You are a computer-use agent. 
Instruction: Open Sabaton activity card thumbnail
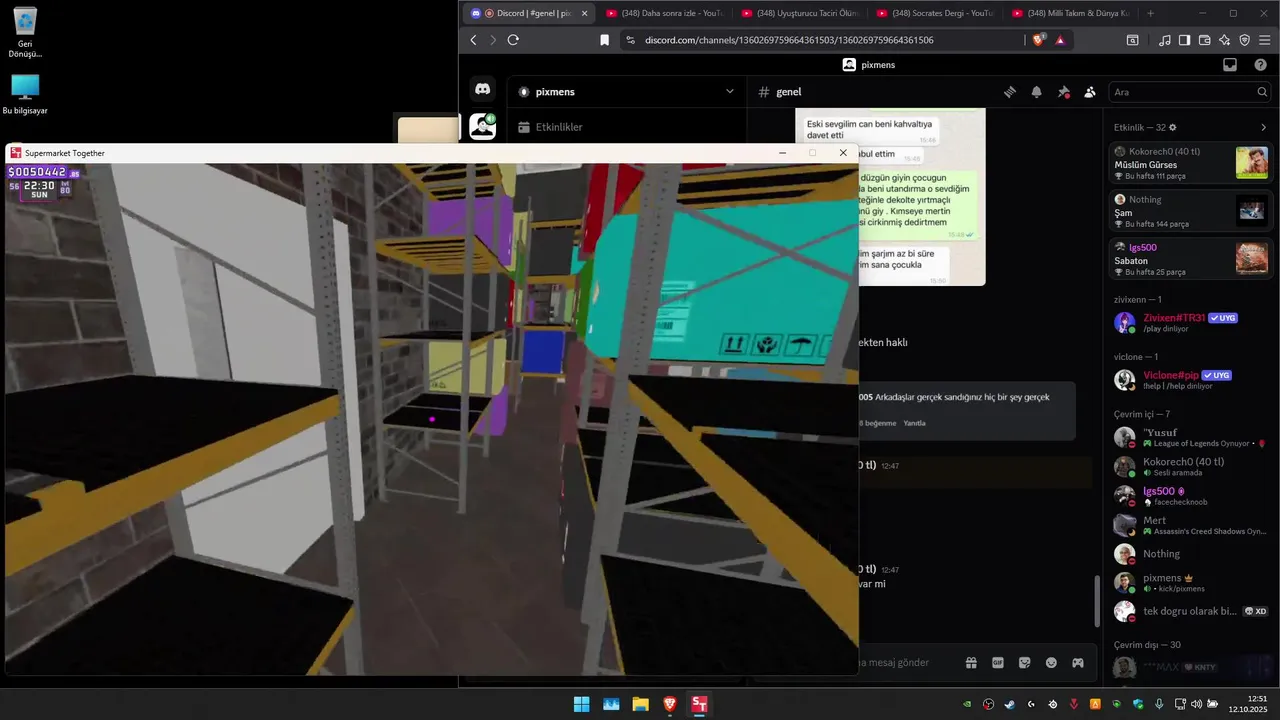click(x=1252, y=258)
